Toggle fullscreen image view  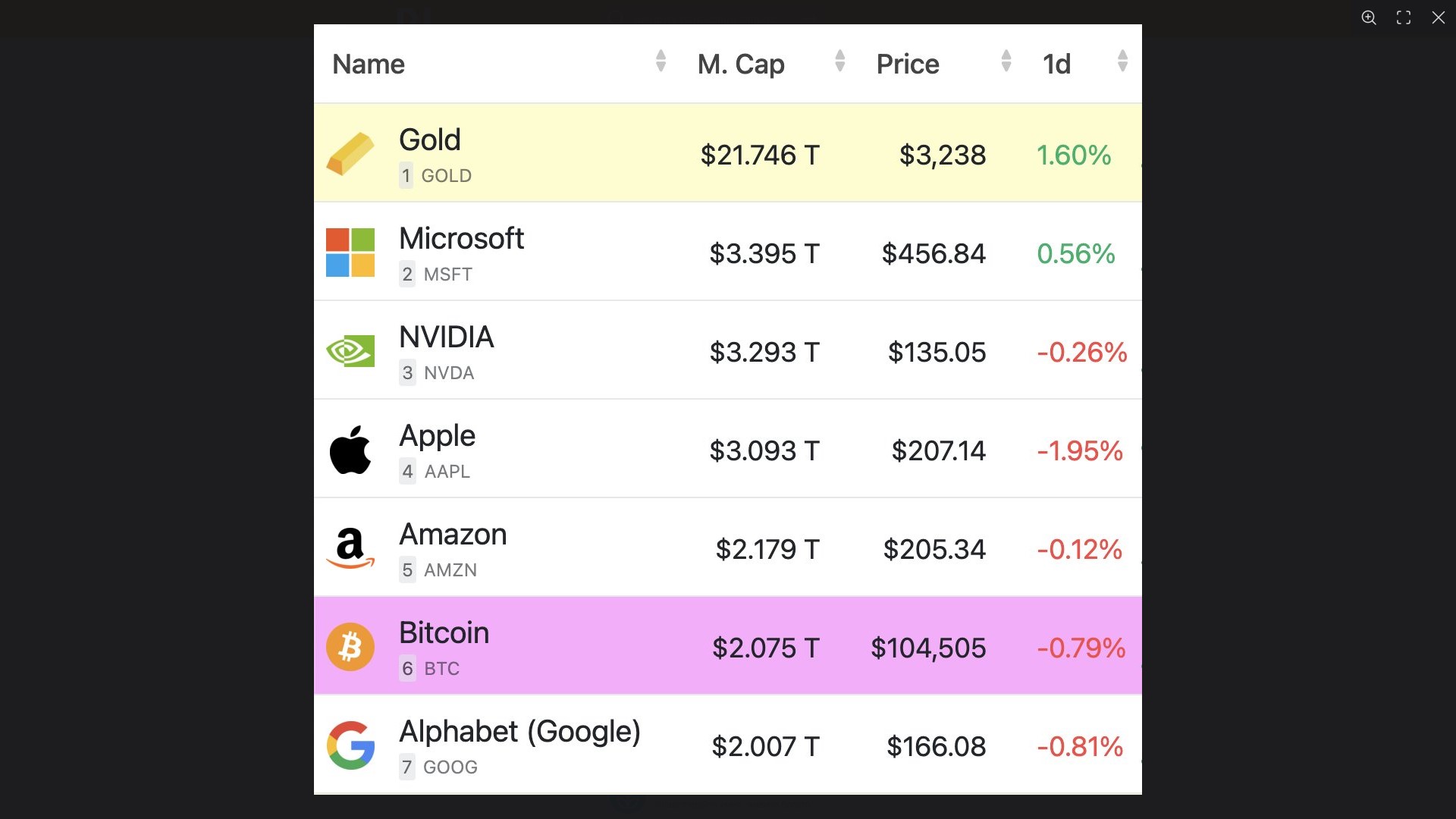click(1404, 17)
